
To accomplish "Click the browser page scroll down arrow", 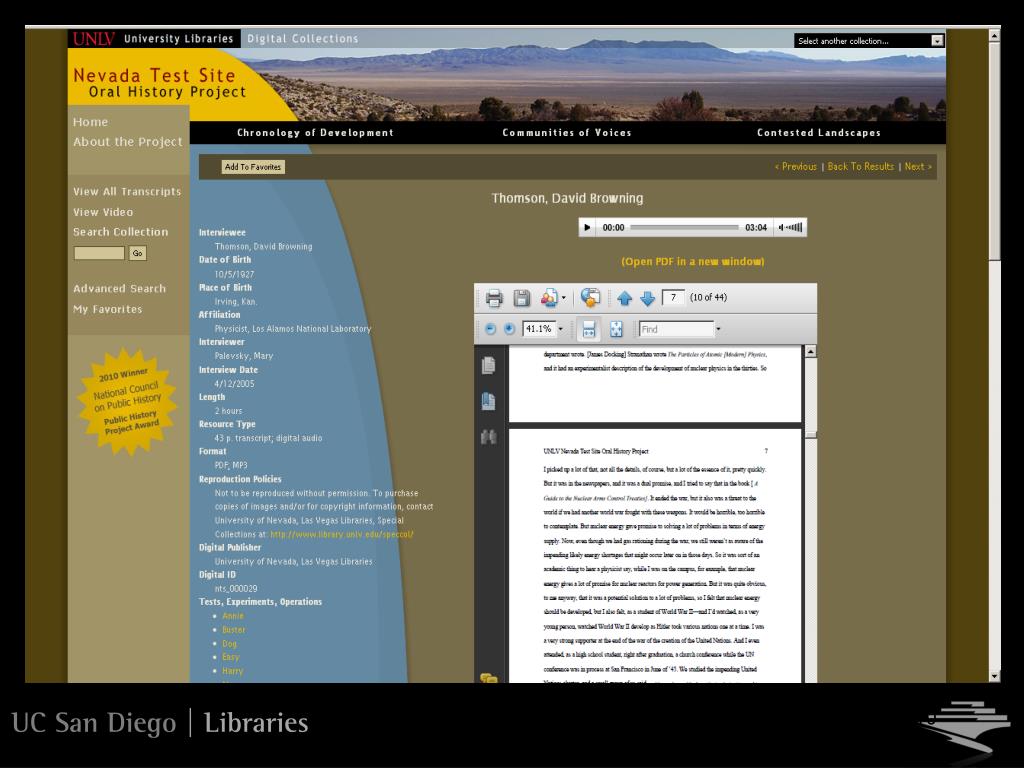I will [995, 676].
